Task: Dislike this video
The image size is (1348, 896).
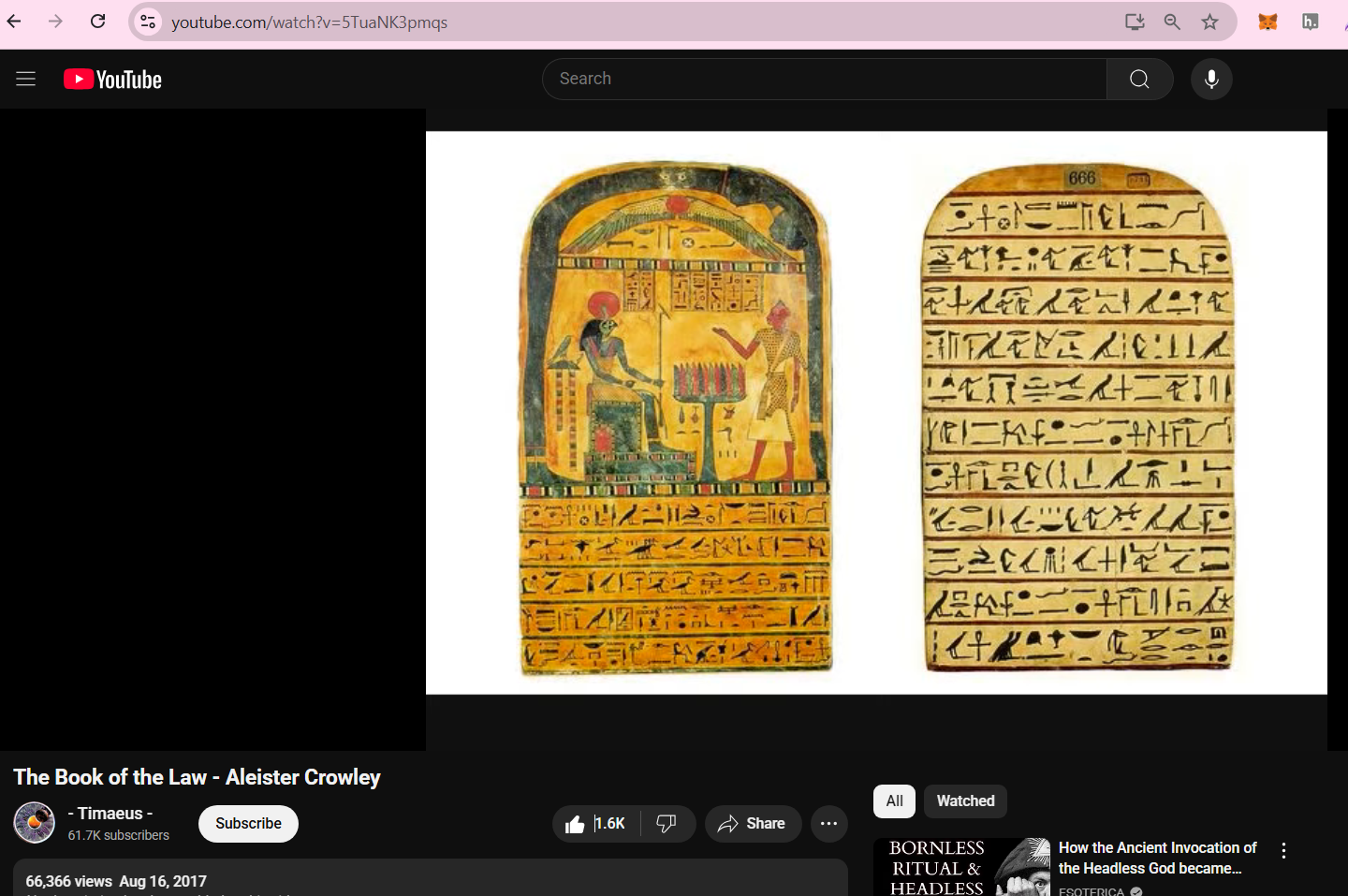Action: coord(667,824)
